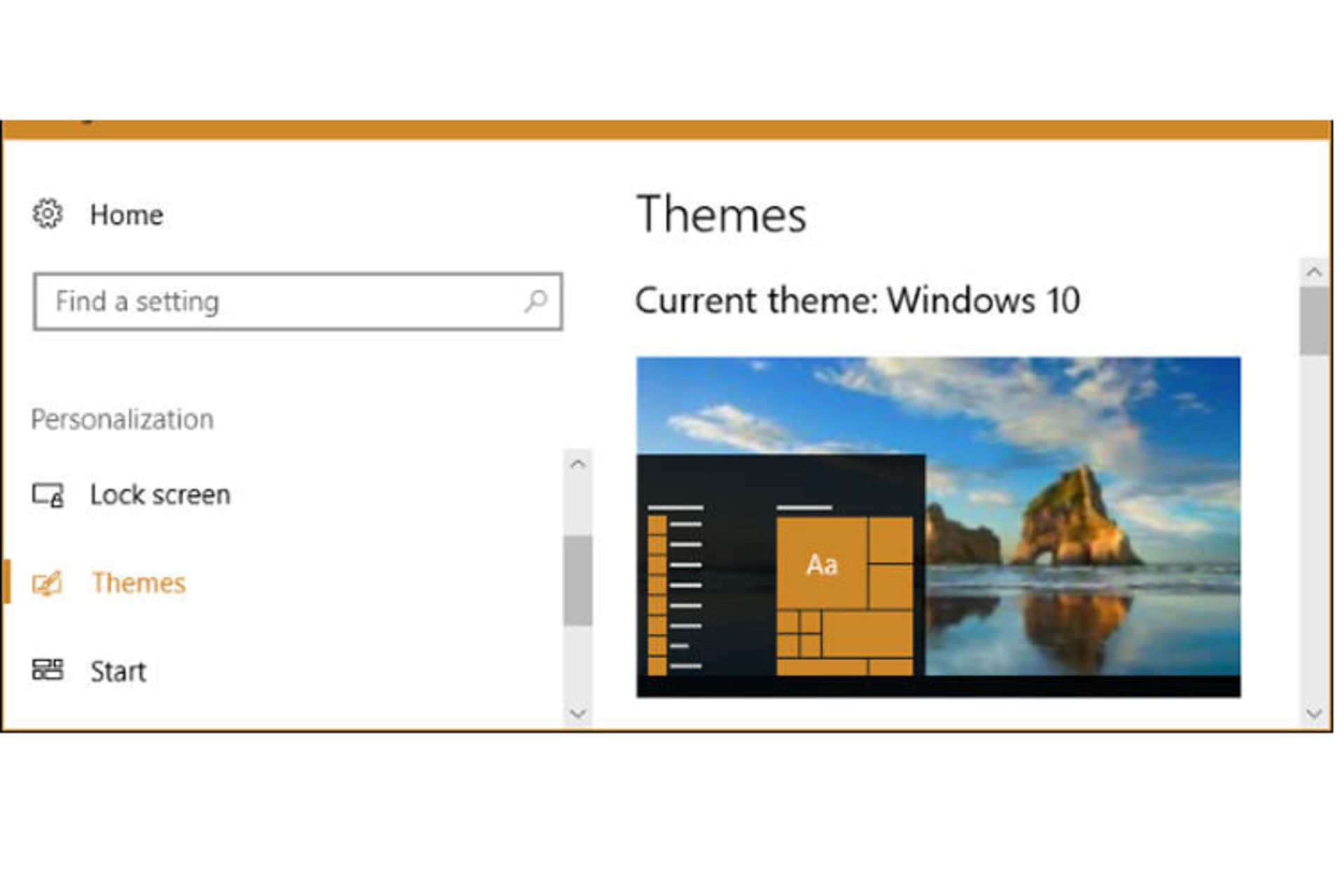Image resolution: width=1344 pixels, height=896 pixels.
Task: Click the Start tiles icon
Action: pyautogui.click(x=48, y=670)
